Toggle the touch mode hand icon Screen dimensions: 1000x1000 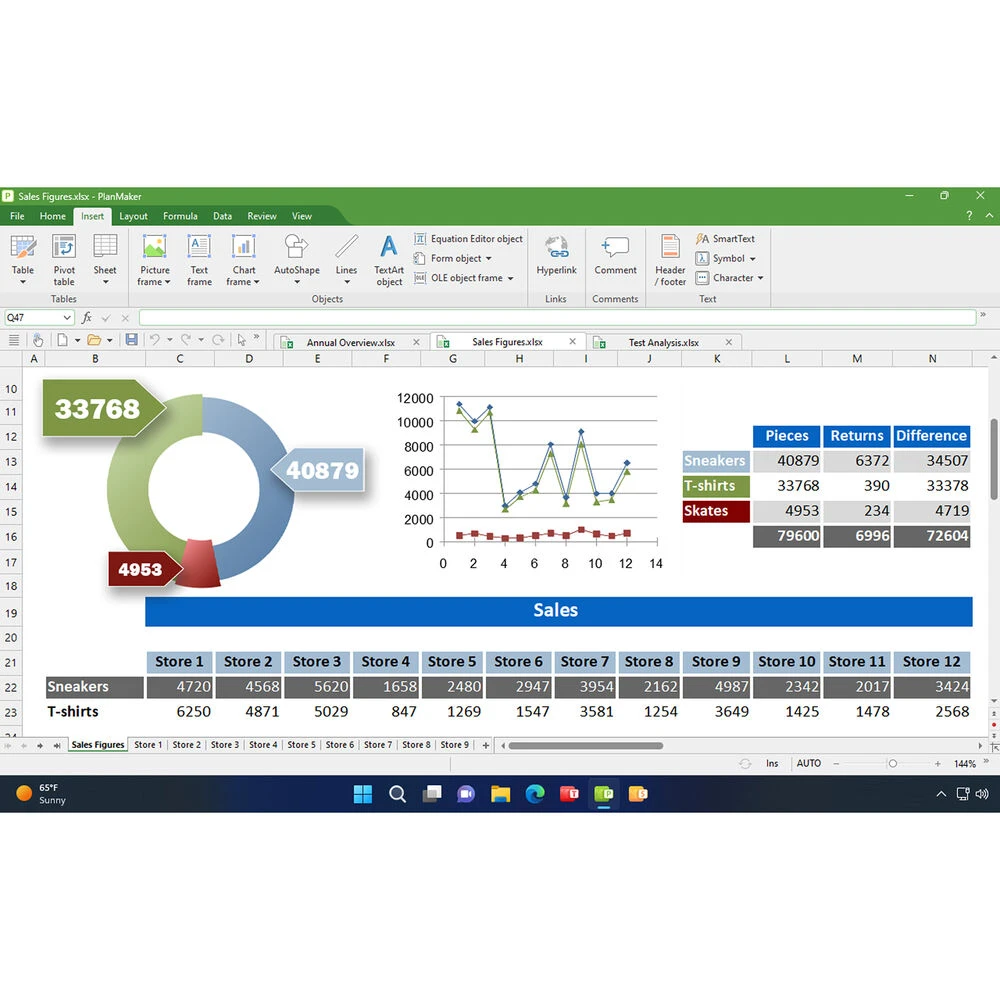coord(38,340)
